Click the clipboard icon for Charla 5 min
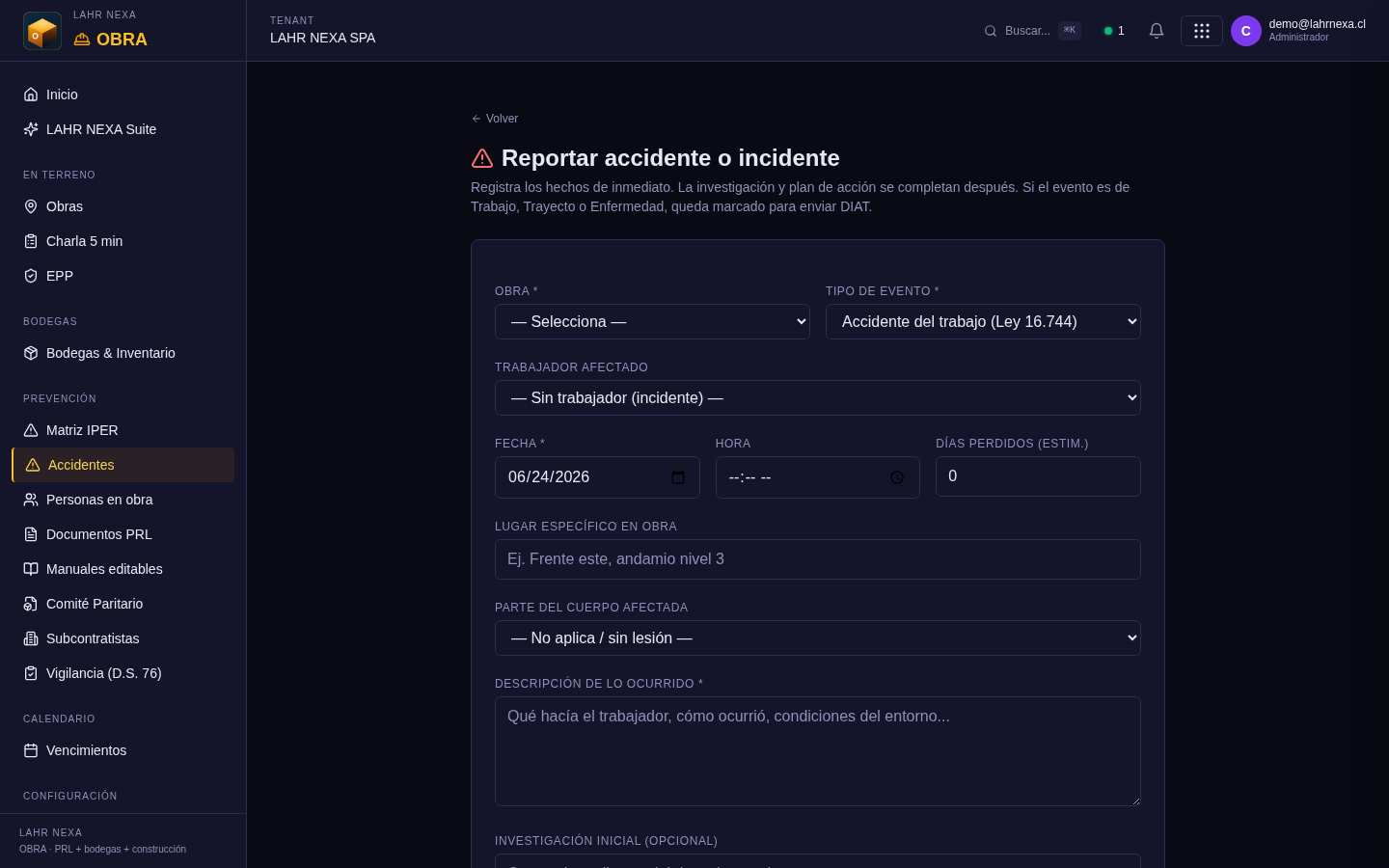The image size is (1389, 868). [x=31, y=241]
